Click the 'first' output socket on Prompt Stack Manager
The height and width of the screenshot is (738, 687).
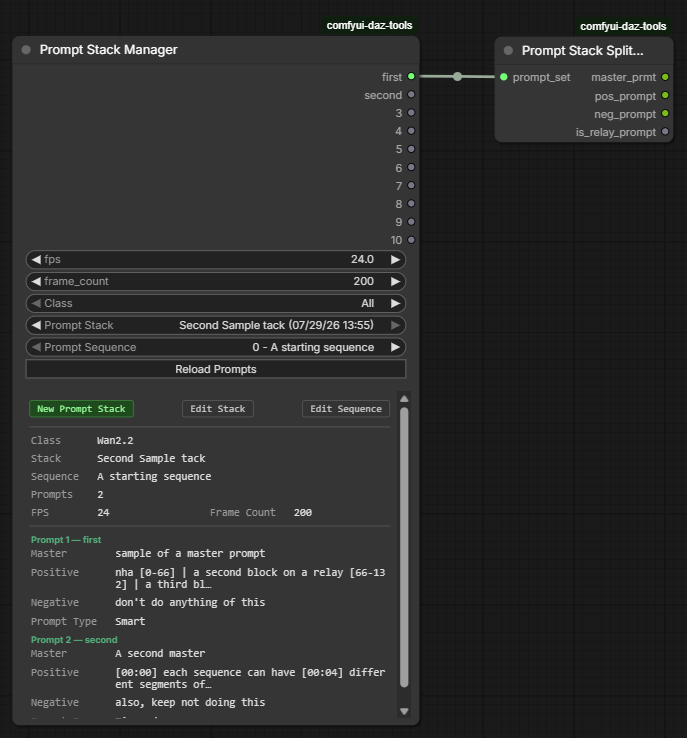point(411,76)
